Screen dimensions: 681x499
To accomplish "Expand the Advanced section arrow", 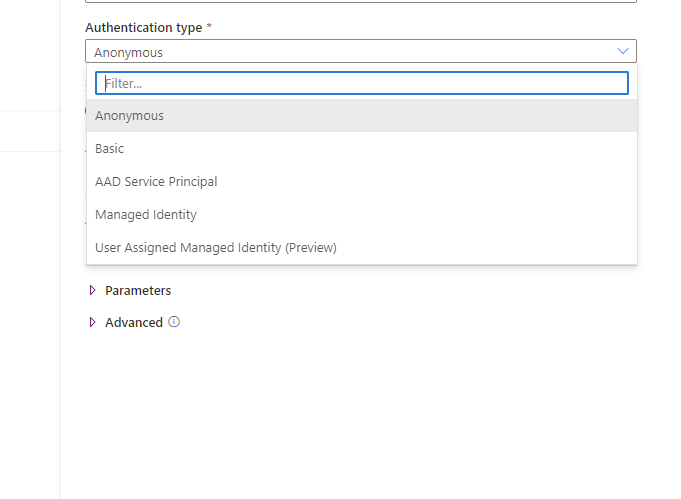I will click(92, 322).
